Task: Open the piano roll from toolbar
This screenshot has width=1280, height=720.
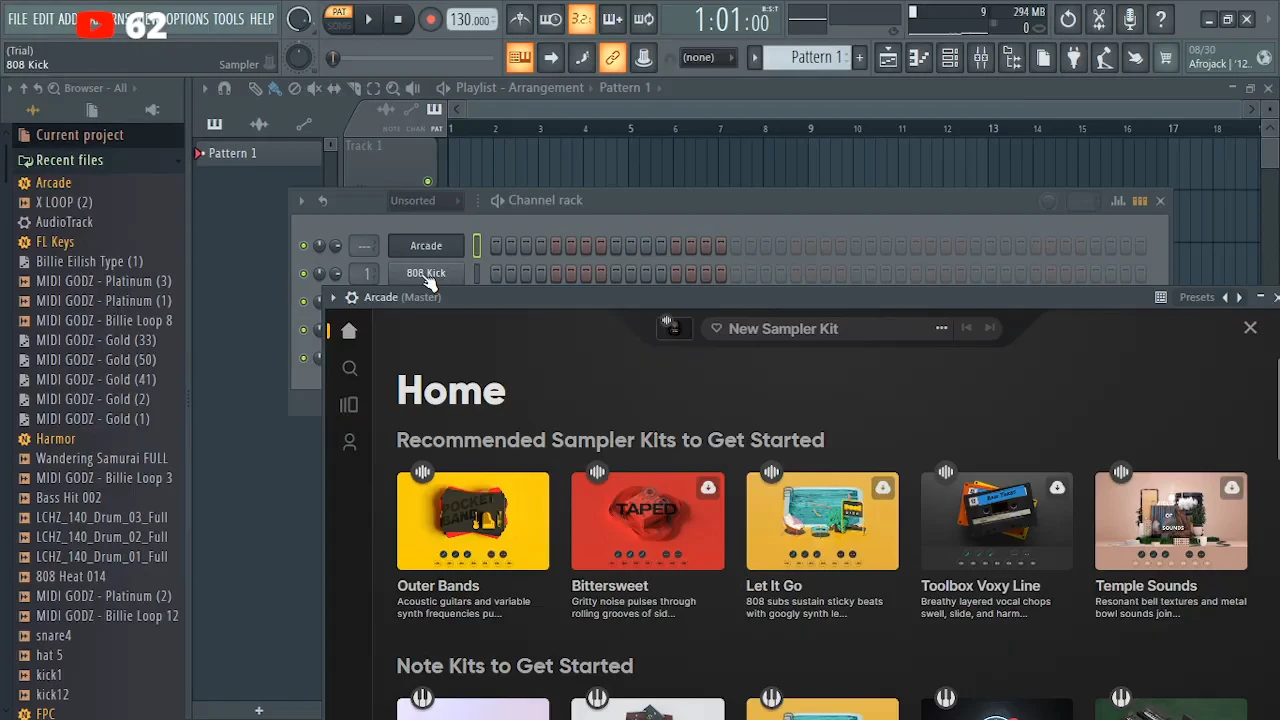Action: pos(919,58)
